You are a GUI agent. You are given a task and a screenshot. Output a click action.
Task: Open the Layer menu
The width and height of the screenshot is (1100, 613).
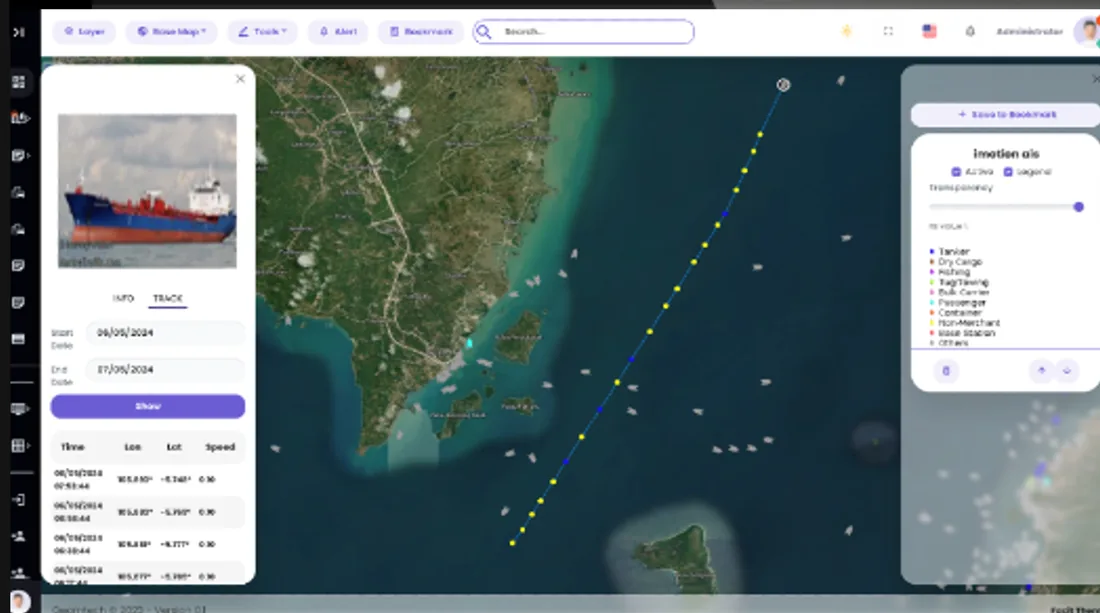(84, 32)
